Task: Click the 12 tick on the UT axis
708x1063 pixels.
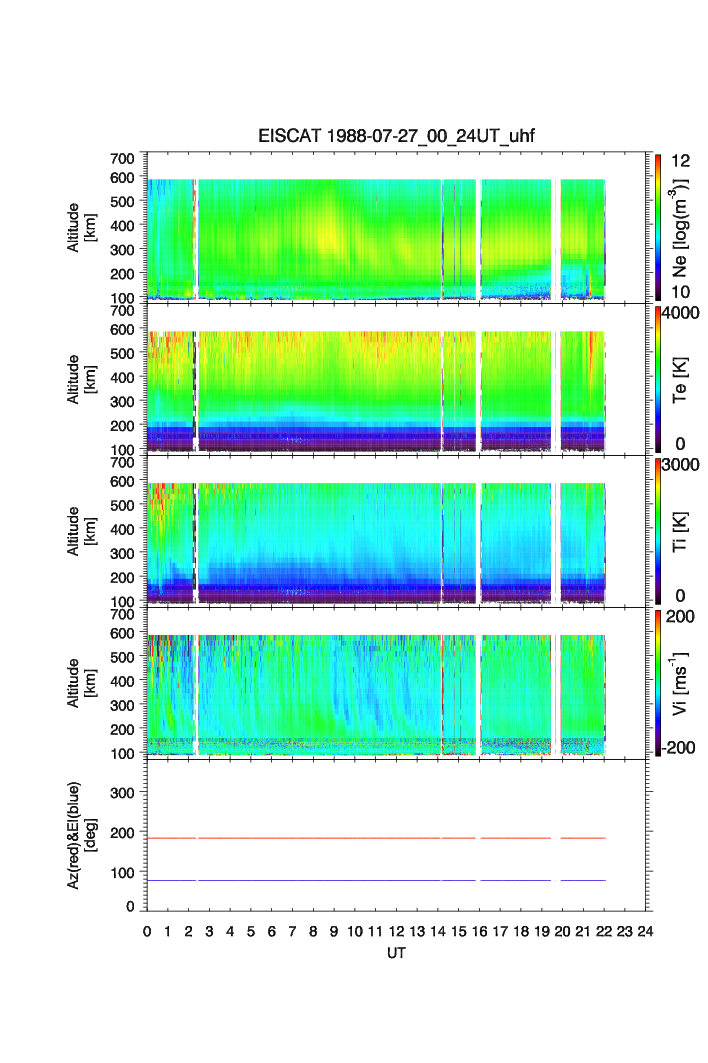Action: 397,931
